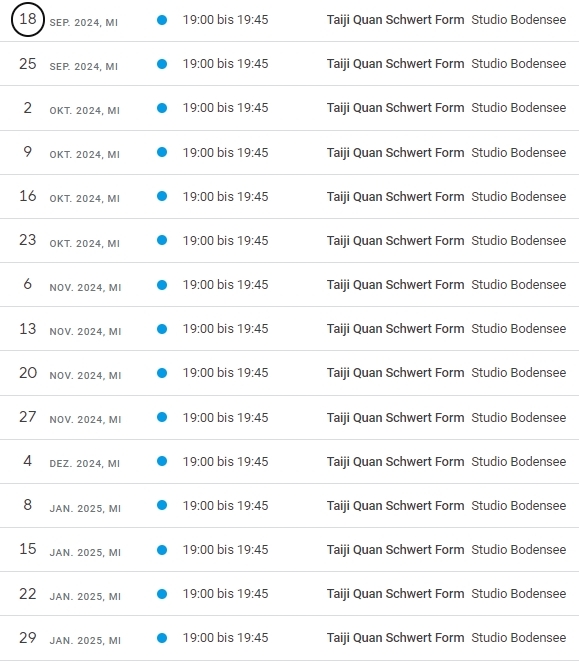Select the 19:00 bis 19:45 time on 4 Dez.
This screenshot has height=665, width=579.
(x=225, y=461)
